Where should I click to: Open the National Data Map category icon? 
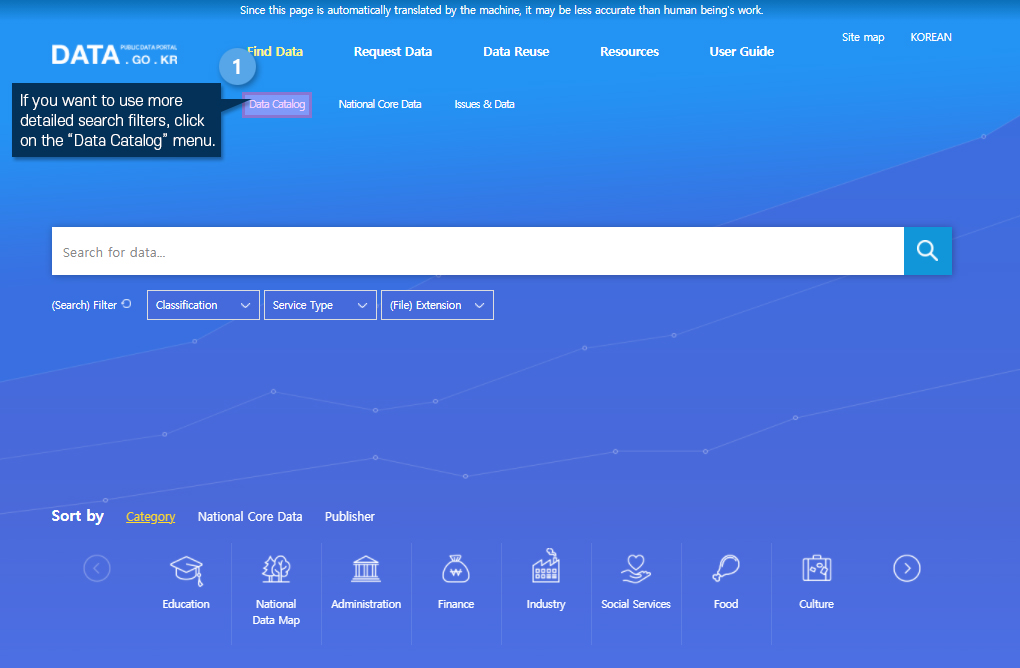tap(276, 570)
